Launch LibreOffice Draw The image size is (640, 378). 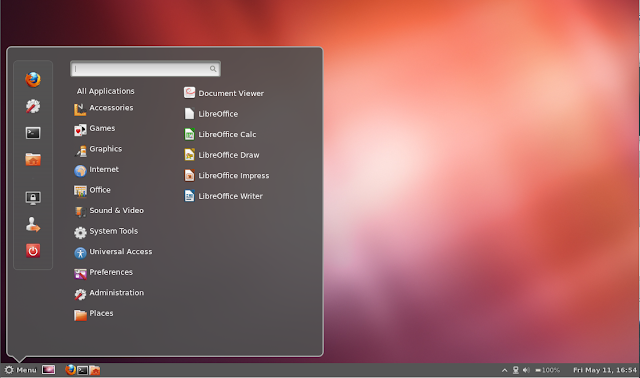pos(222,155)
